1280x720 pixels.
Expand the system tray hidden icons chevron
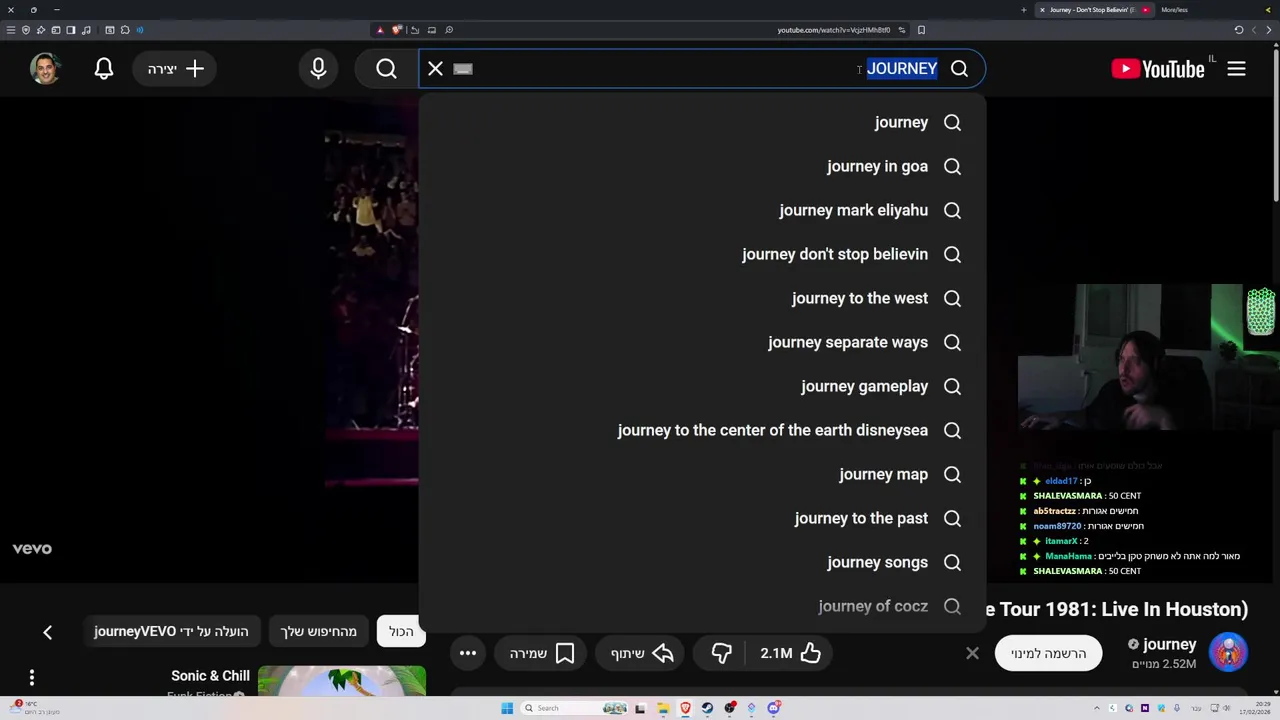pyautogui.click(x=1097, y=708)
